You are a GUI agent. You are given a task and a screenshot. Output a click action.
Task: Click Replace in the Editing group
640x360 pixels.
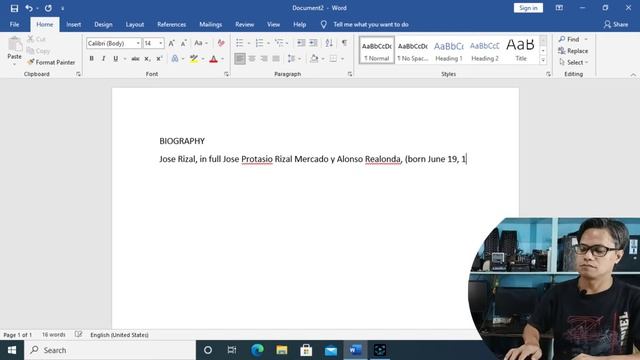click(x=573, y=51)
